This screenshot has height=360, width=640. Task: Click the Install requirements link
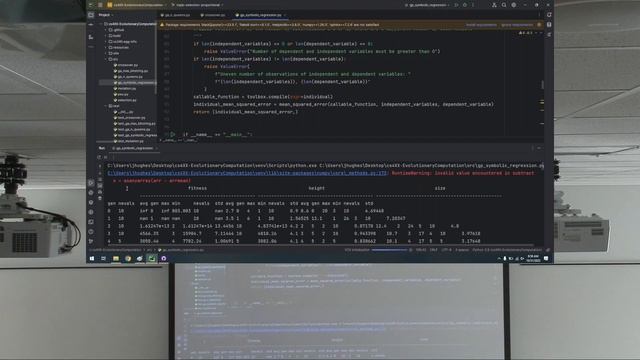point(481,25)
